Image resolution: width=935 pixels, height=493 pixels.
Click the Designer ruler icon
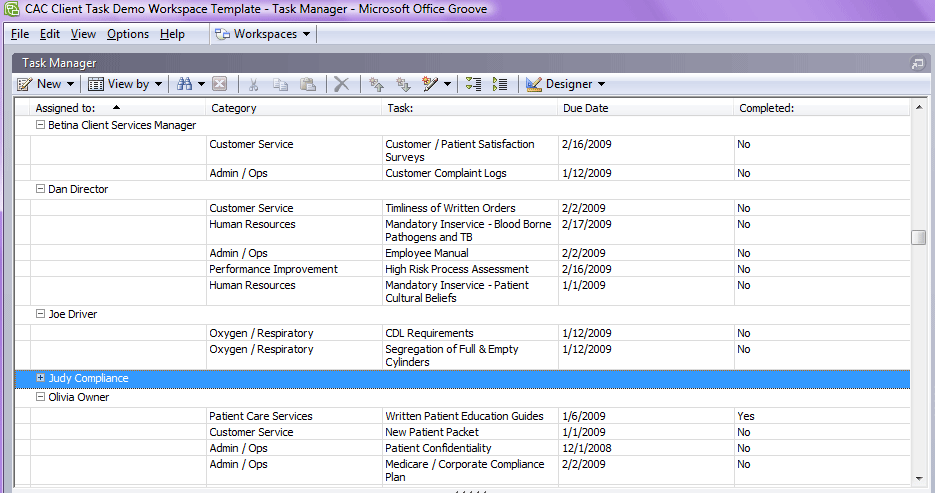[534, 84]
